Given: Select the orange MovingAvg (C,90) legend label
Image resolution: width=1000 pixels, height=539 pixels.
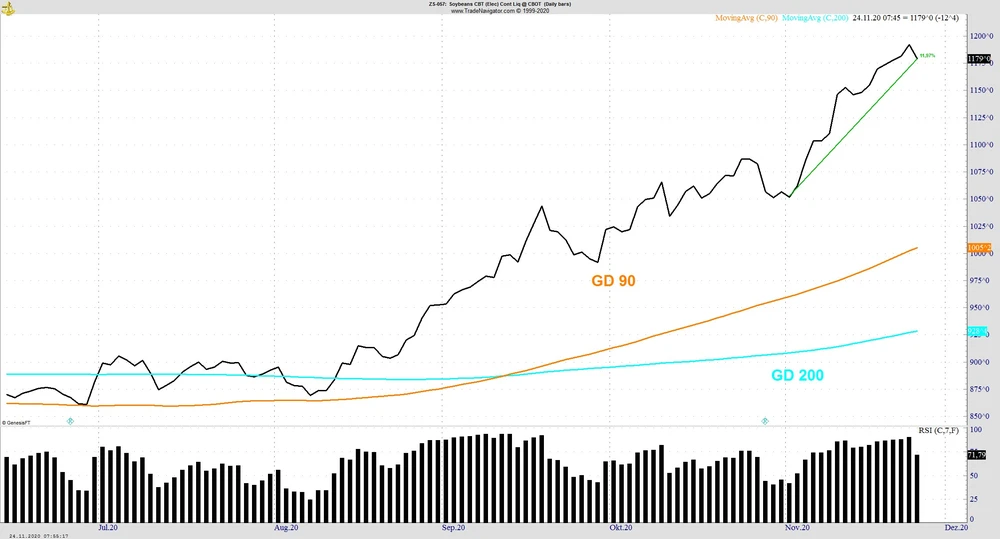Looking at the screenshot, I should (x=746, y=17).
